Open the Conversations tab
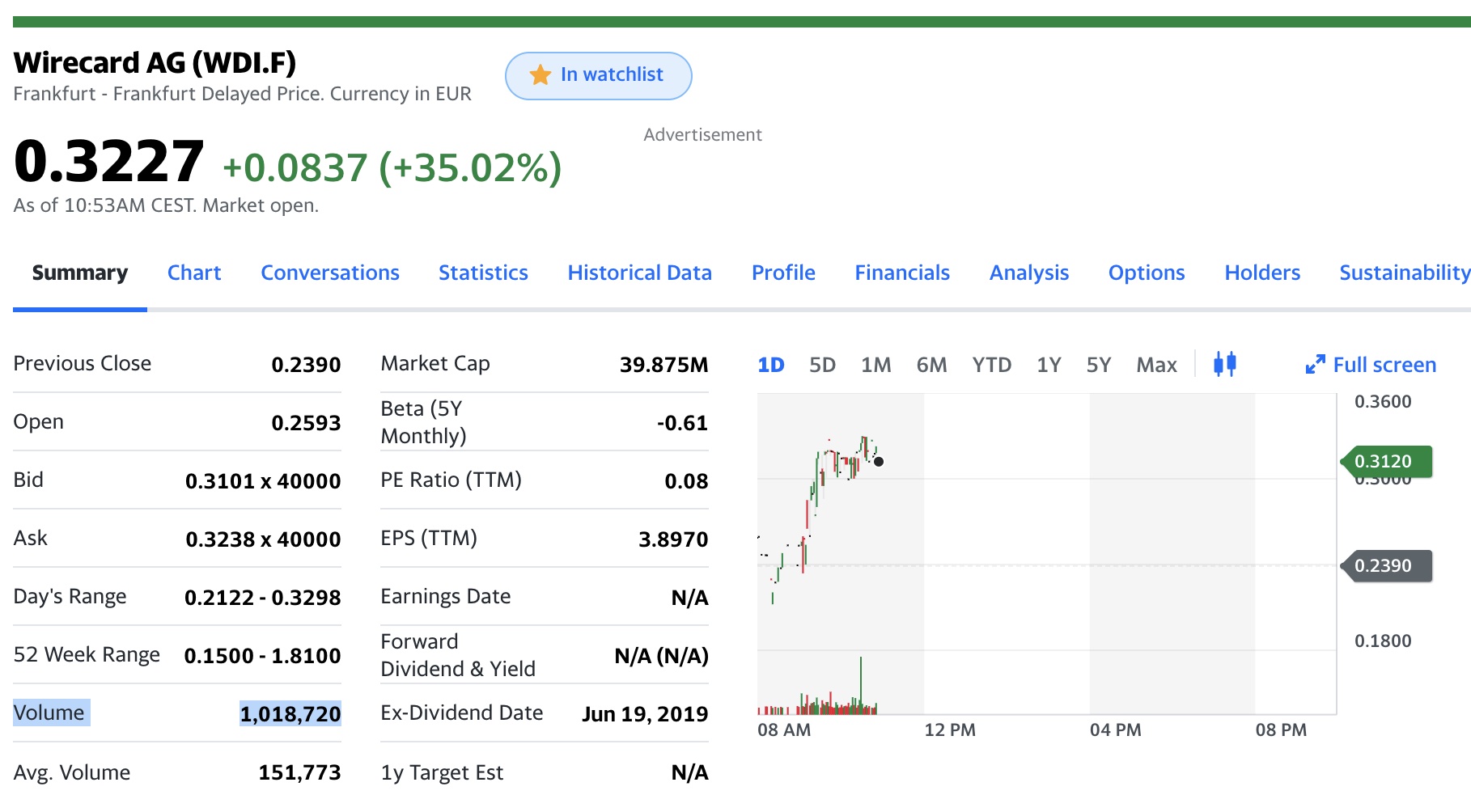 point(330,273)
